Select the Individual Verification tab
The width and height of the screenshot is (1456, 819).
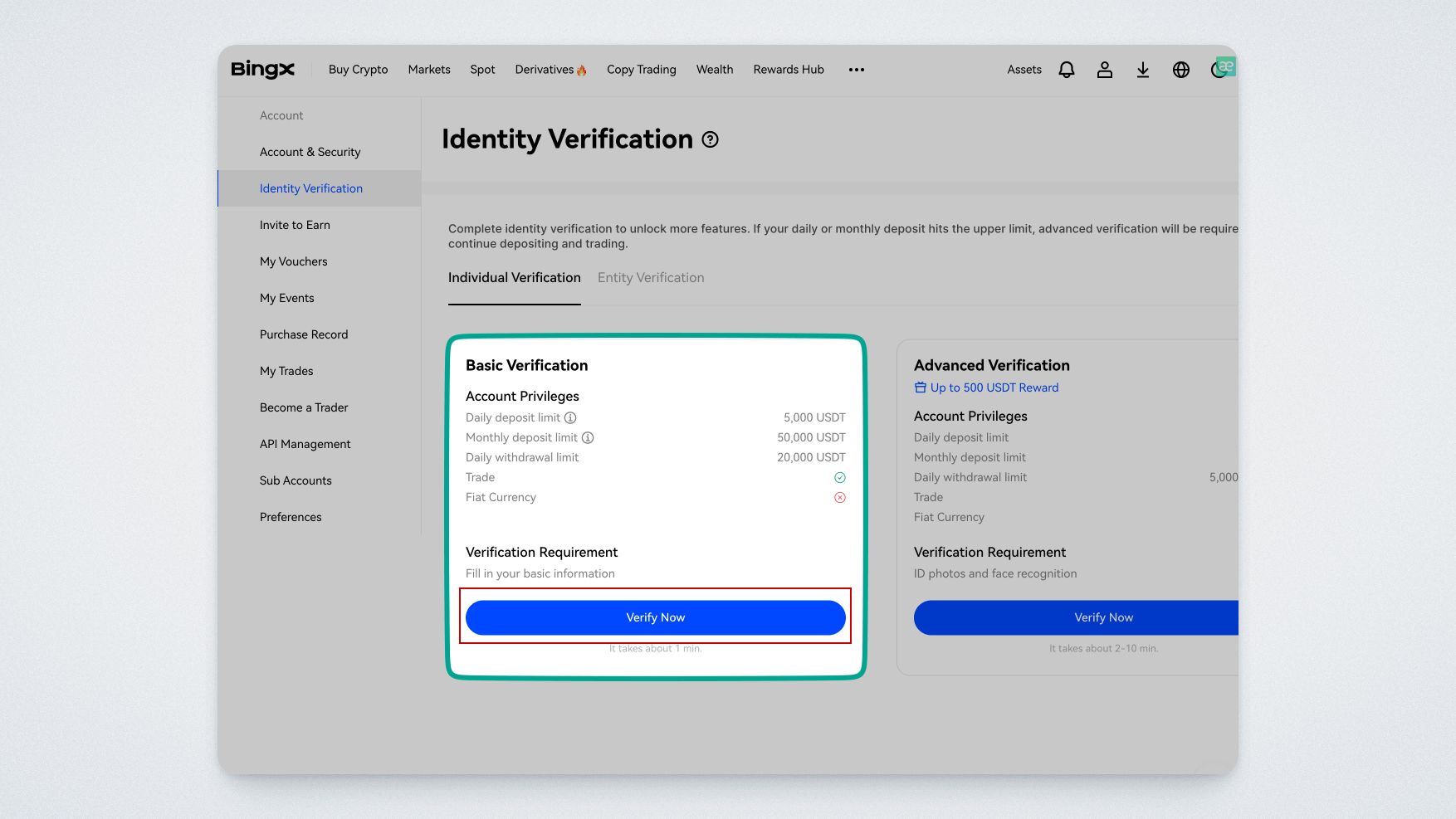click(514, 278)
